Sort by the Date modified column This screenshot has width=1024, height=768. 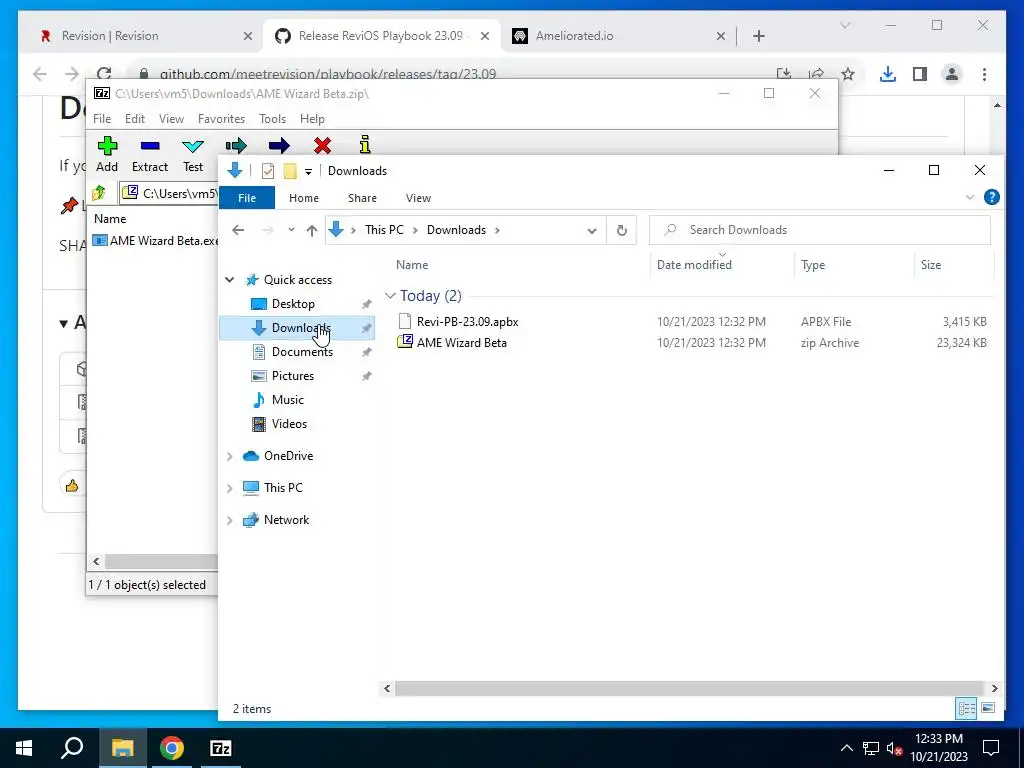point(694,264)
